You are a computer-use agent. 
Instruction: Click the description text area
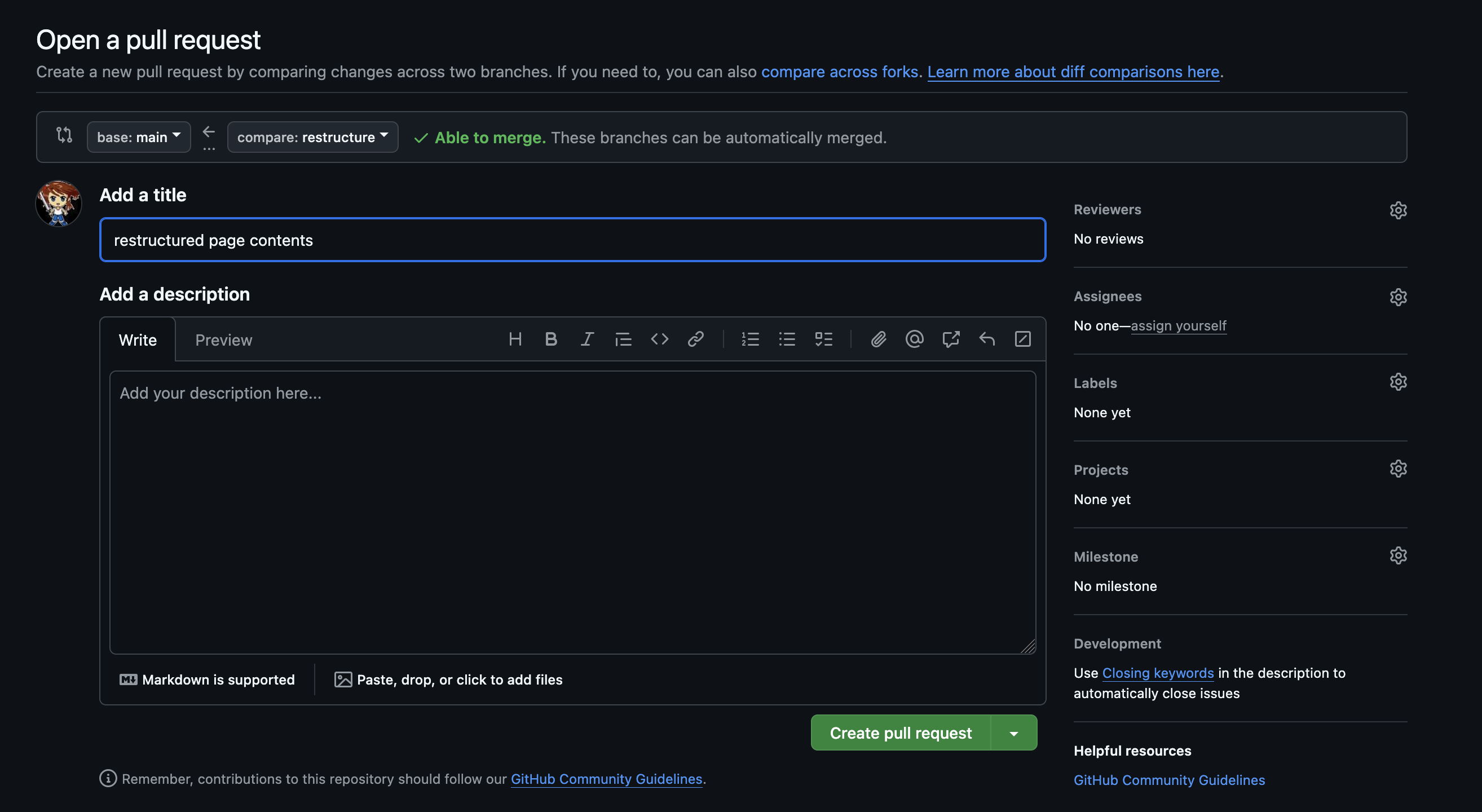572,513
